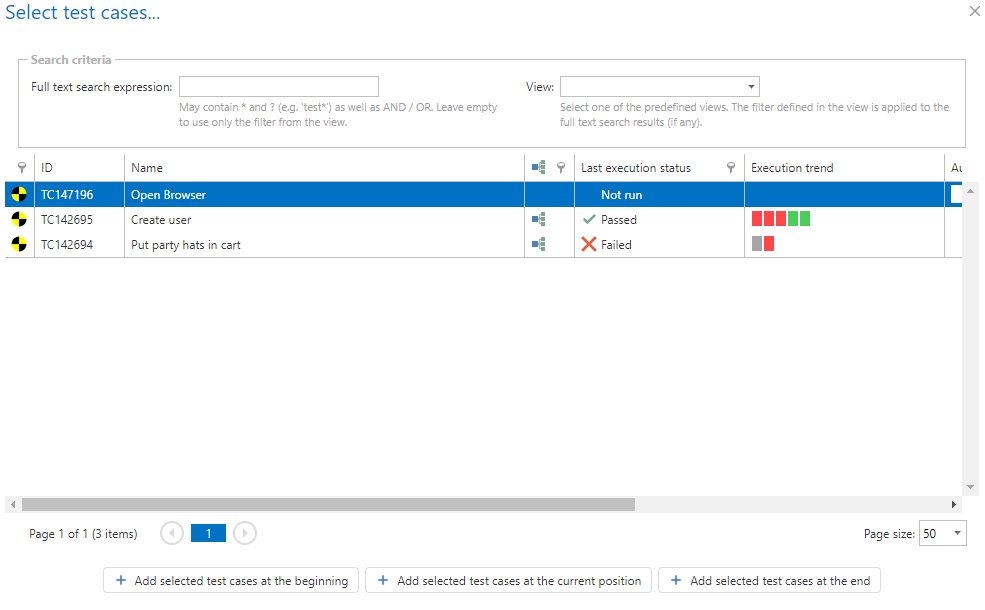Click the green Passed checkmark icon
The image size is (985, 610).
click(589, 220)
